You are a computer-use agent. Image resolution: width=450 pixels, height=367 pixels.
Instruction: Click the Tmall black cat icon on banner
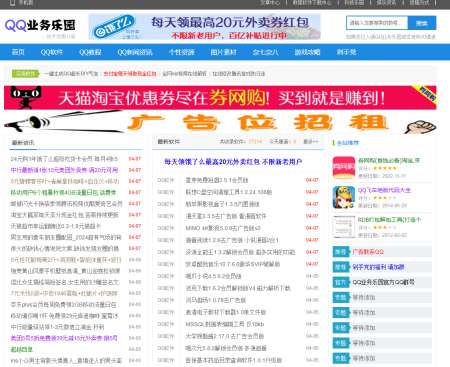click(26, 97)
